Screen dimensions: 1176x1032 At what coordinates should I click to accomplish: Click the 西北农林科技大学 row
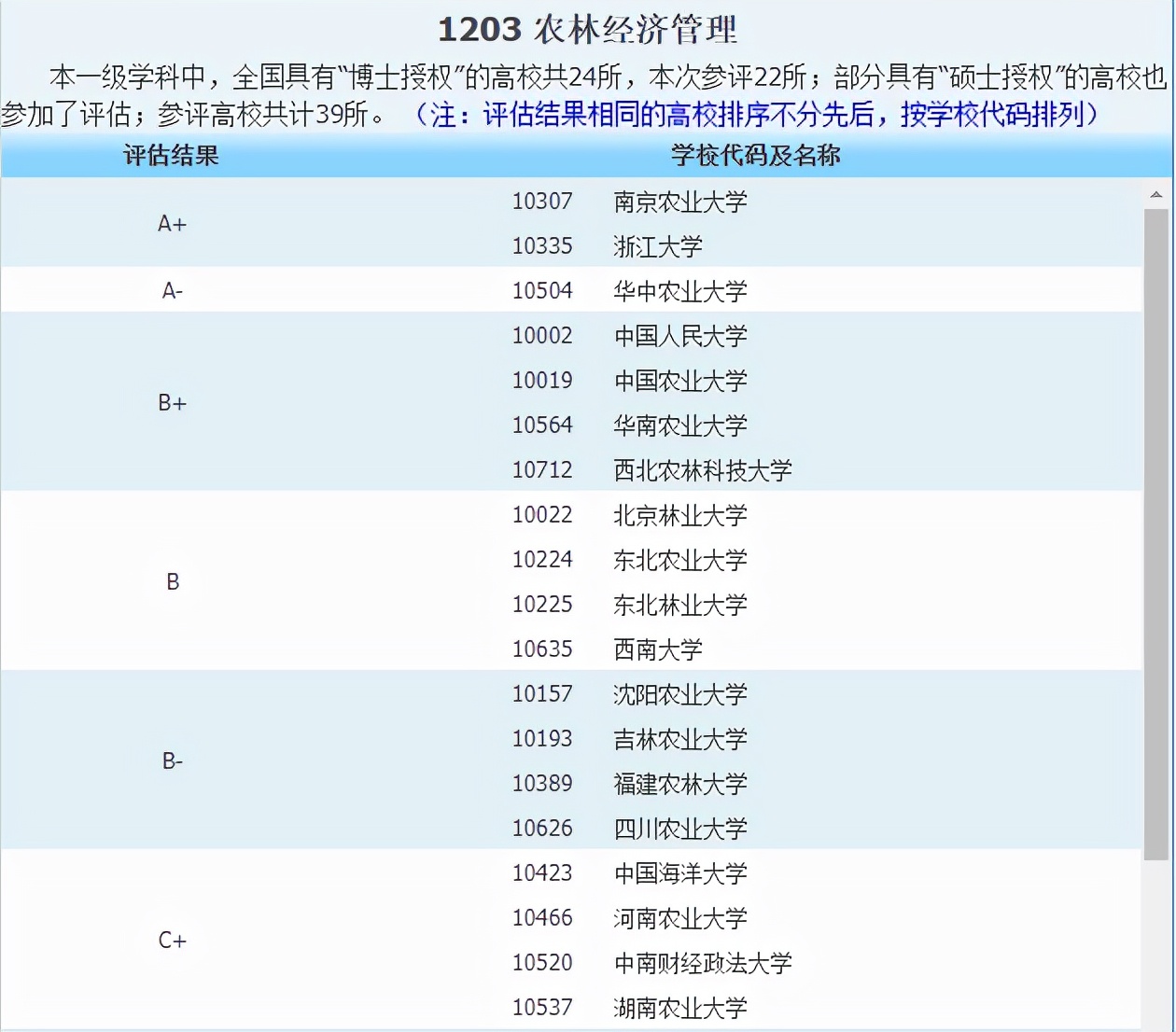point(702,470)
